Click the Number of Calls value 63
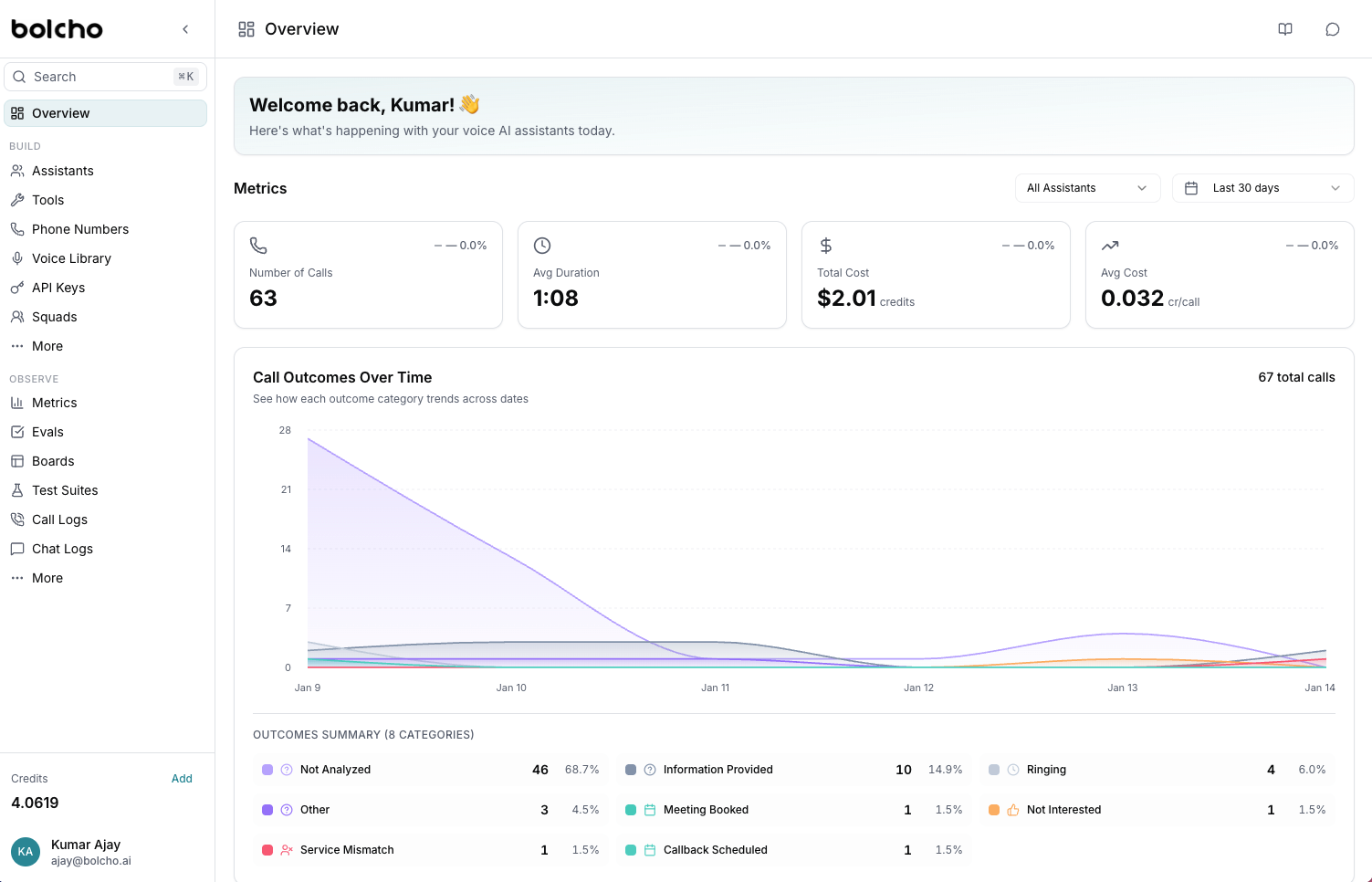 click(x=263, y=299)
